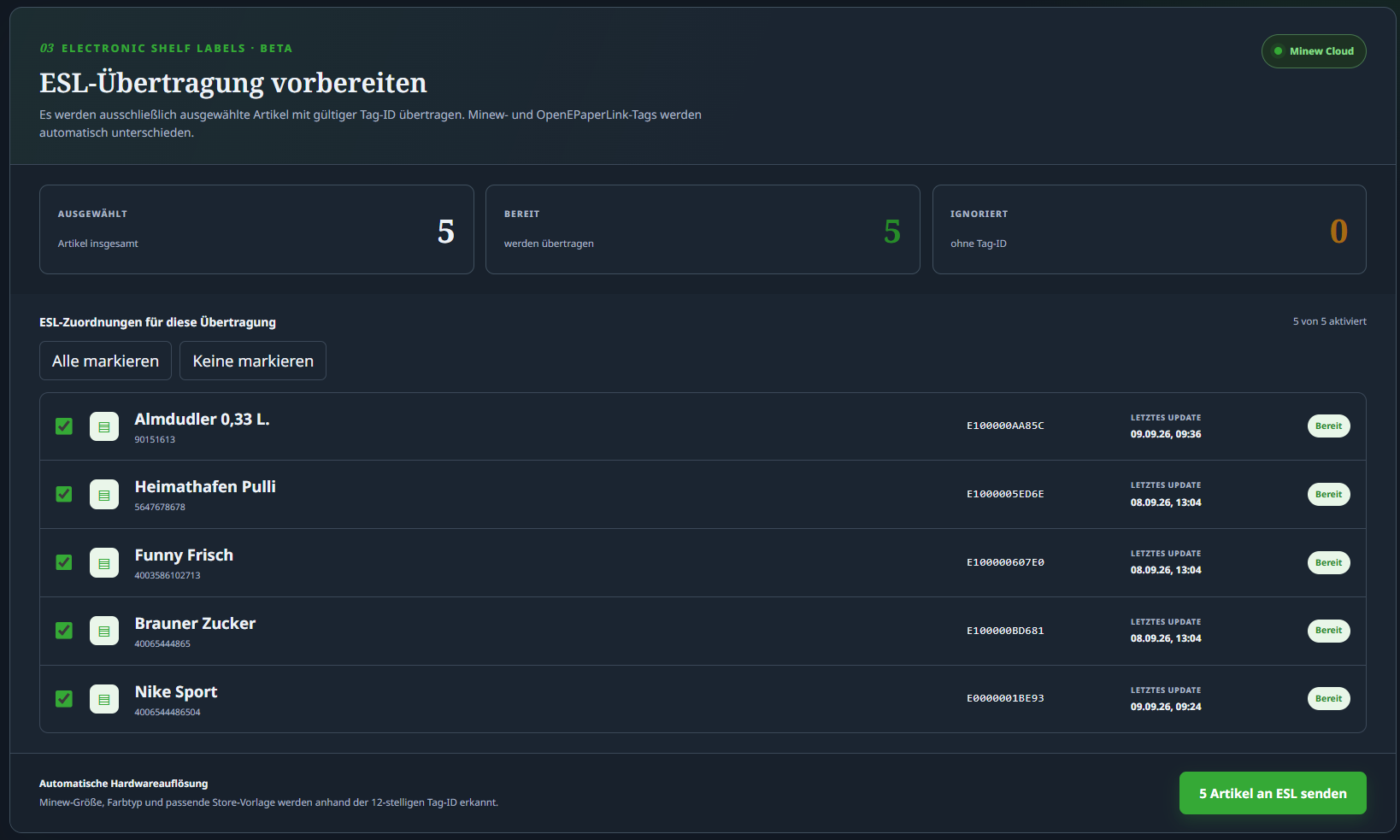Click the tag ID E100000AA85C
Screen dimensions: 1400x840
point(1005,426)
